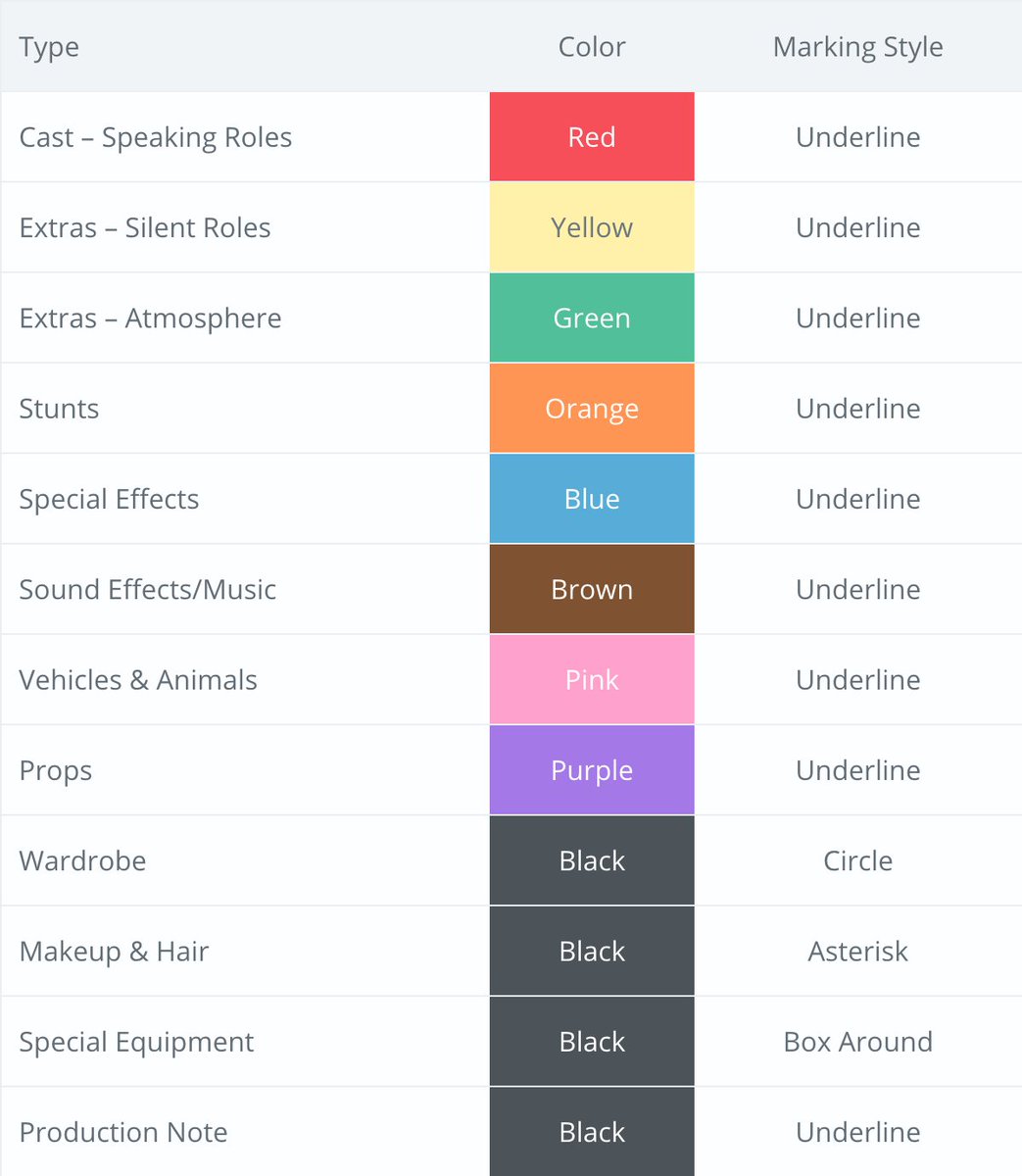Click Underline in Extras – Atmosphere row
The image size is (1022, 1176).
point(858,318)
